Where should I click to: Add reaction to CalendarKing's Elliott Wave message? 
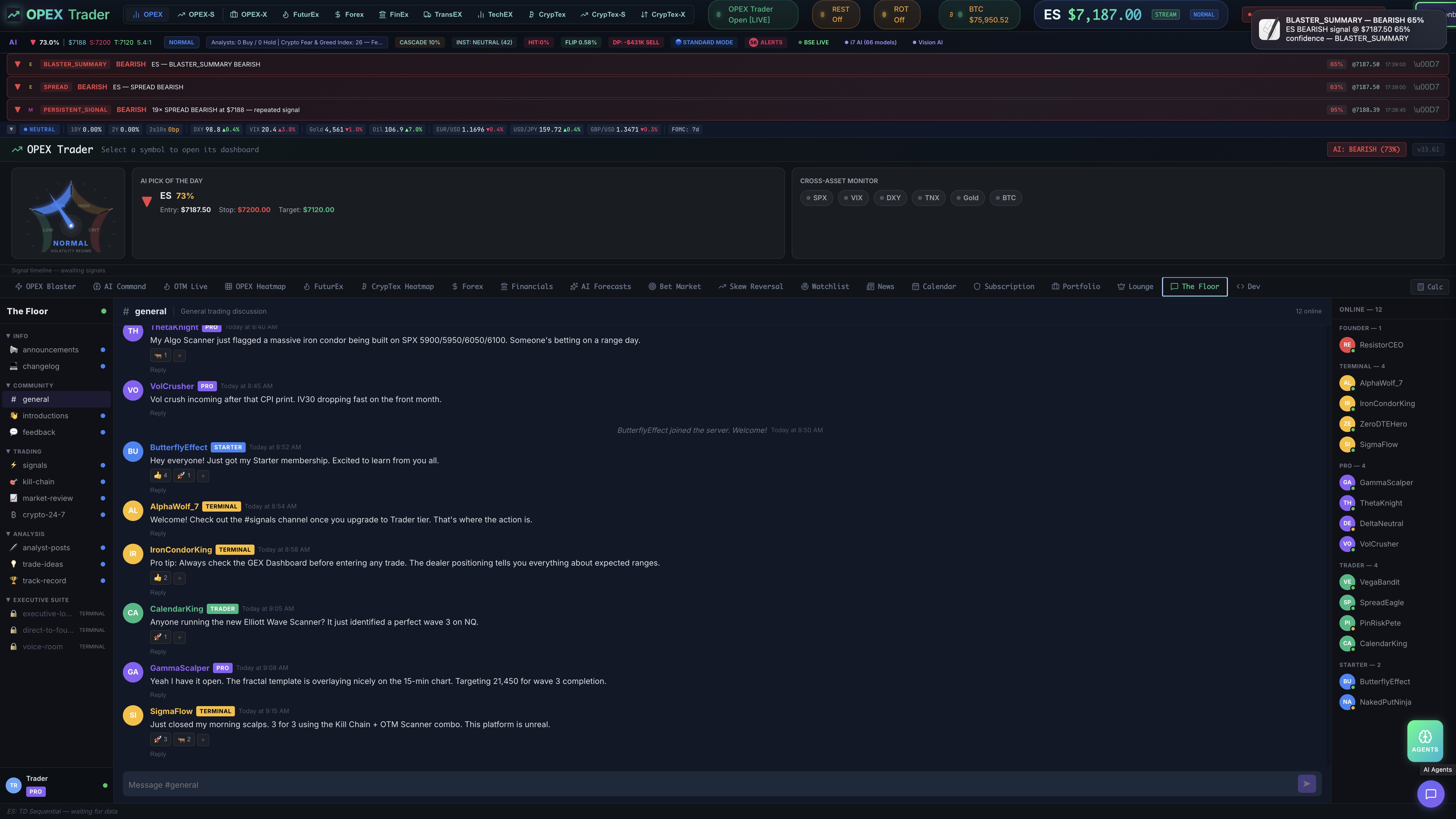click(x=179, y=638)
